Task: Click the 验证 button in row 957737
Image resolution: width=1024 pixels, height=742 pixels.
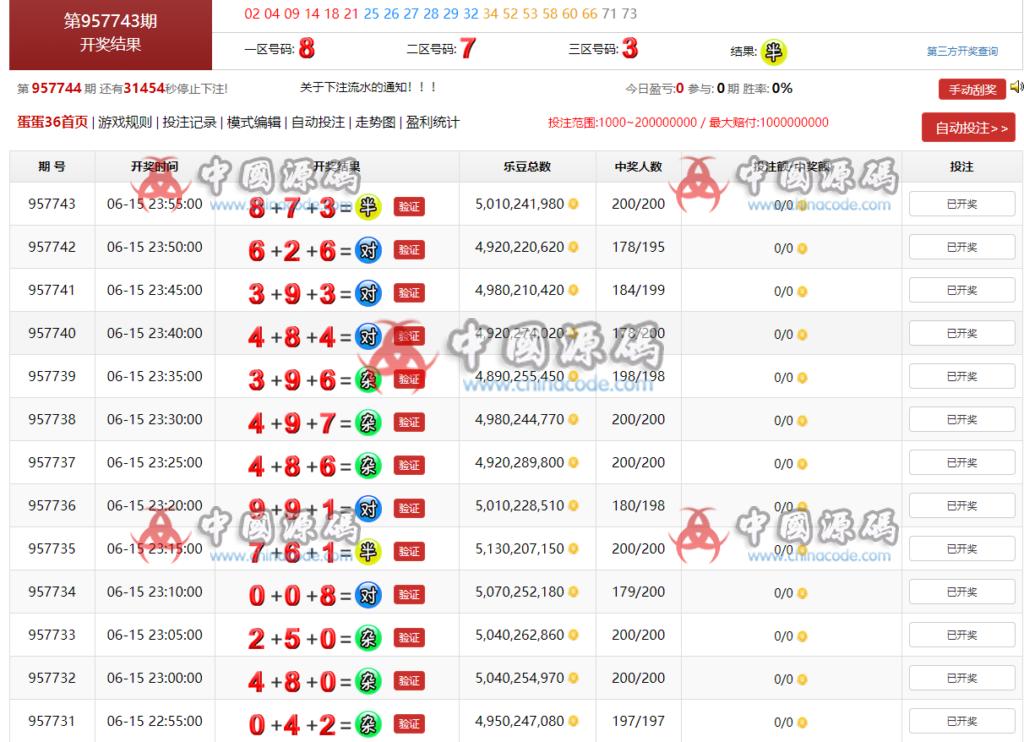Action: coord(409,465)
